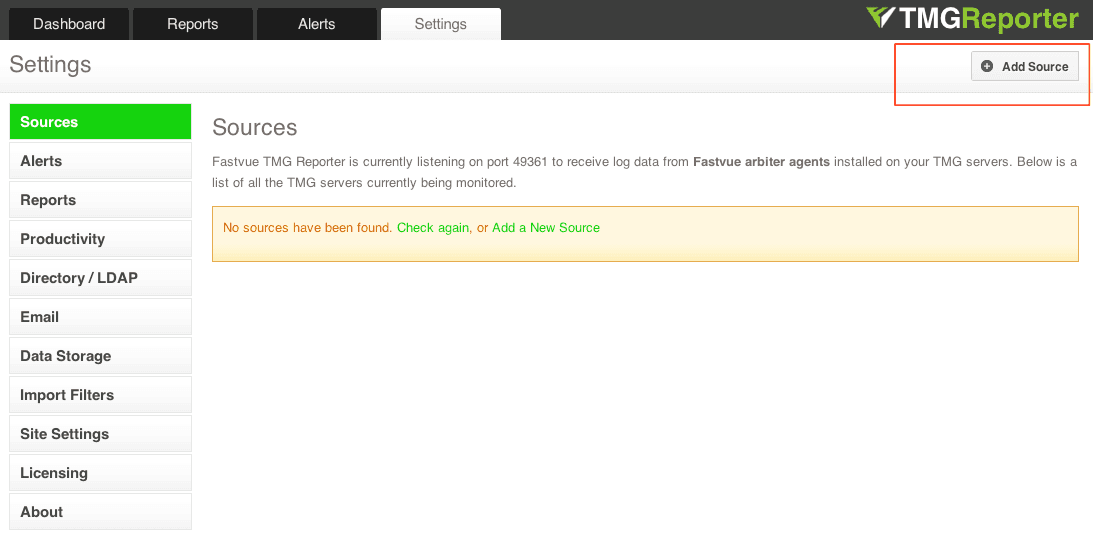
Task: Click the Add a New Source link
Action: [546, 228]
